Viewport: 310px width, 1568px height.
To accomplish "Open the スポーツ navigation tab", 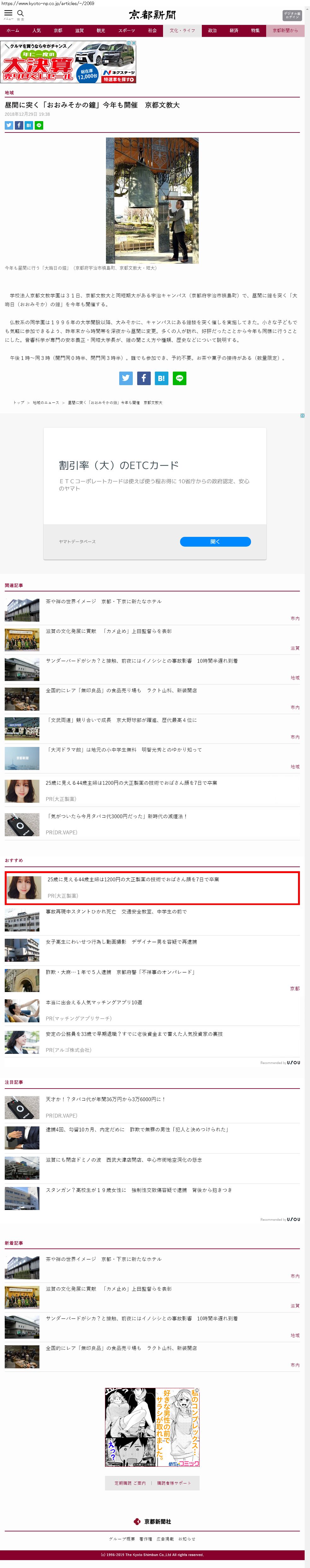I will pos(127,30).
